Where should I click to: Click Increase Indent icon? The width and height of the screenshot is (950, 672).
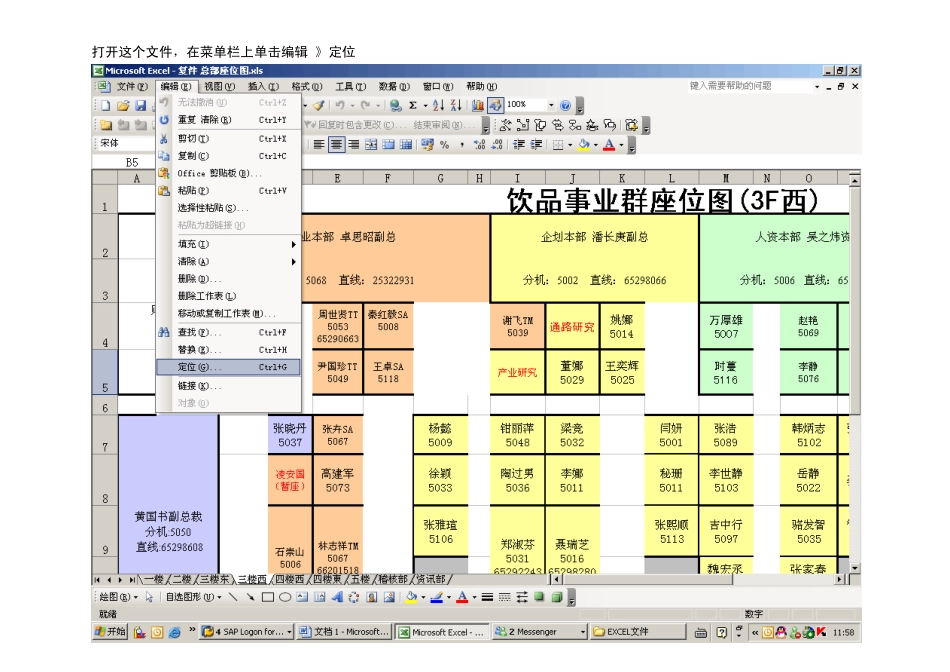(x=536, y=145)
